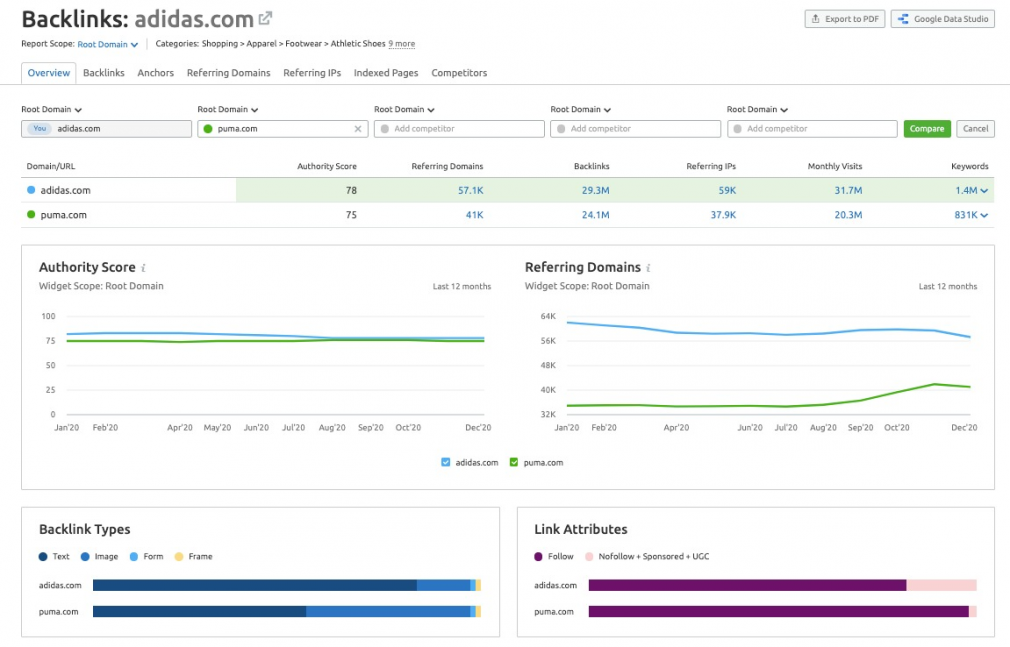1010x647 pixels.
Task: Go to Referring Domains tab
Action: click(x=229, y=73)
